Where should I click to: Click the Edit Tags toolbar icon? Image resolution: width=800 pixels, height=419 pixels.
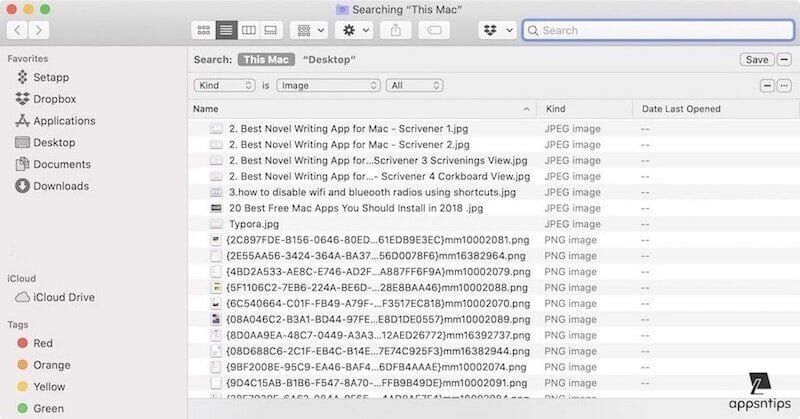click(x=435, y=31)
